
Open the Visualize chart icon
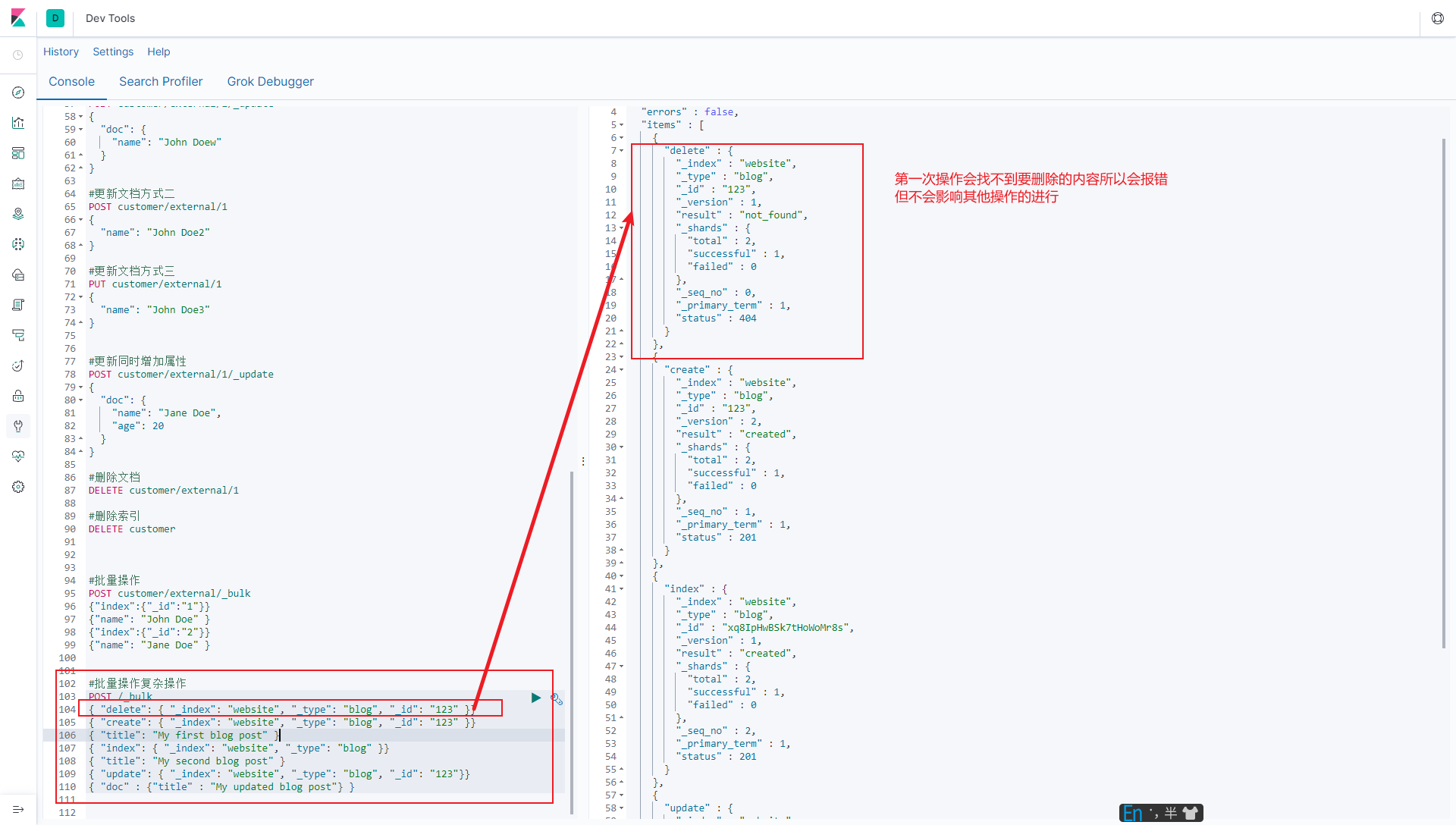coord(18,123)
